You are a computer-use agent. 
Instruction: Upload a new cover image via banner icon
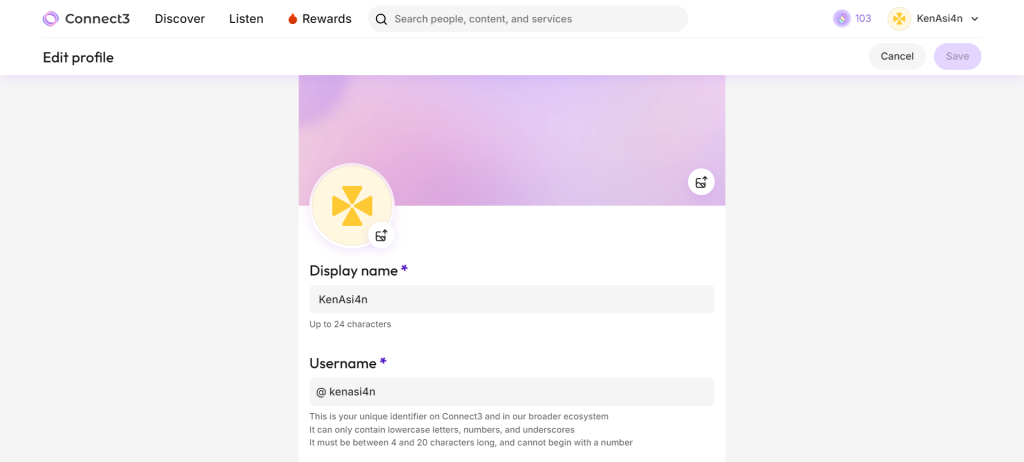tap(701, 182)
